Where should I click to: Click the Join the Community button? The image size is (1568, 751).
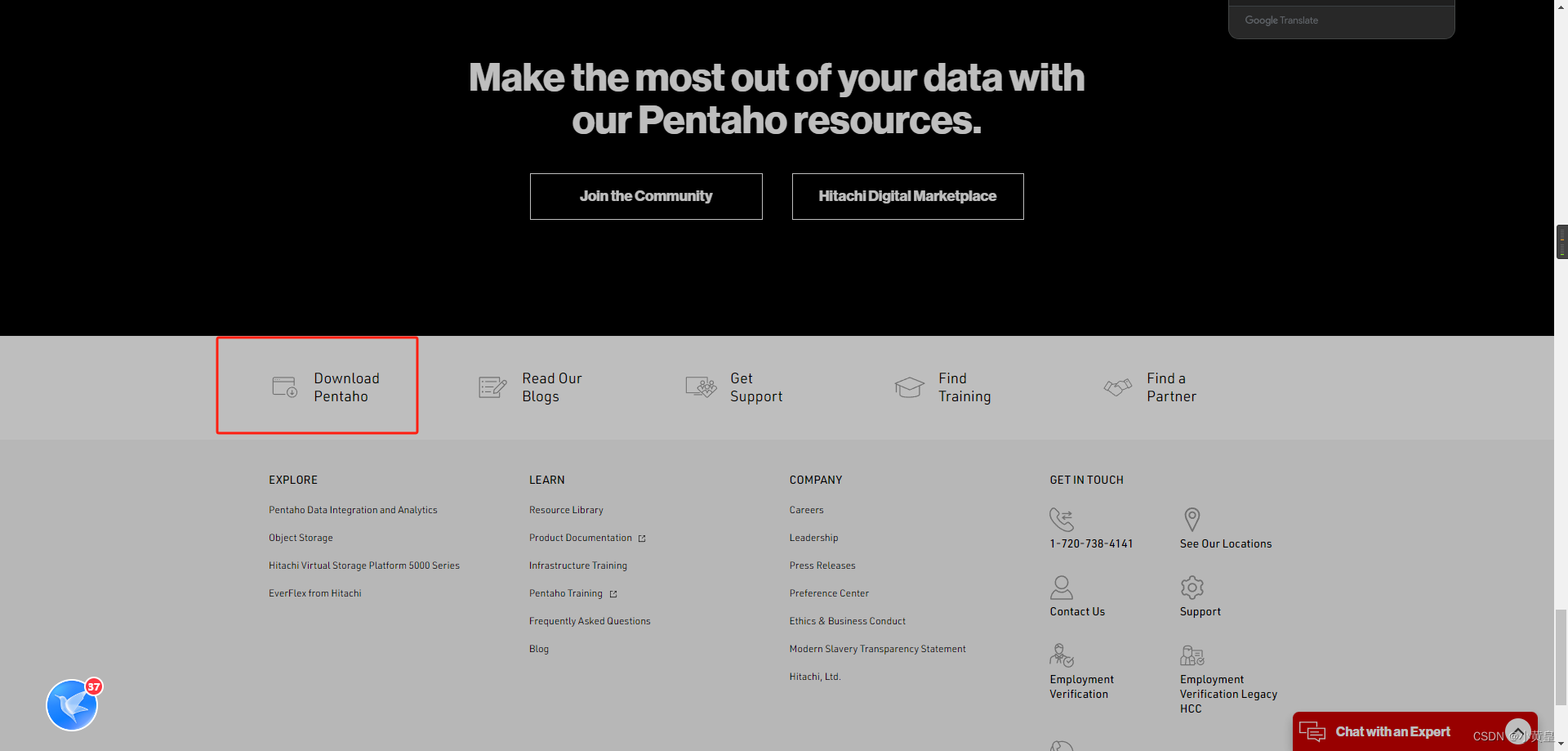click(x=646, y=196)
